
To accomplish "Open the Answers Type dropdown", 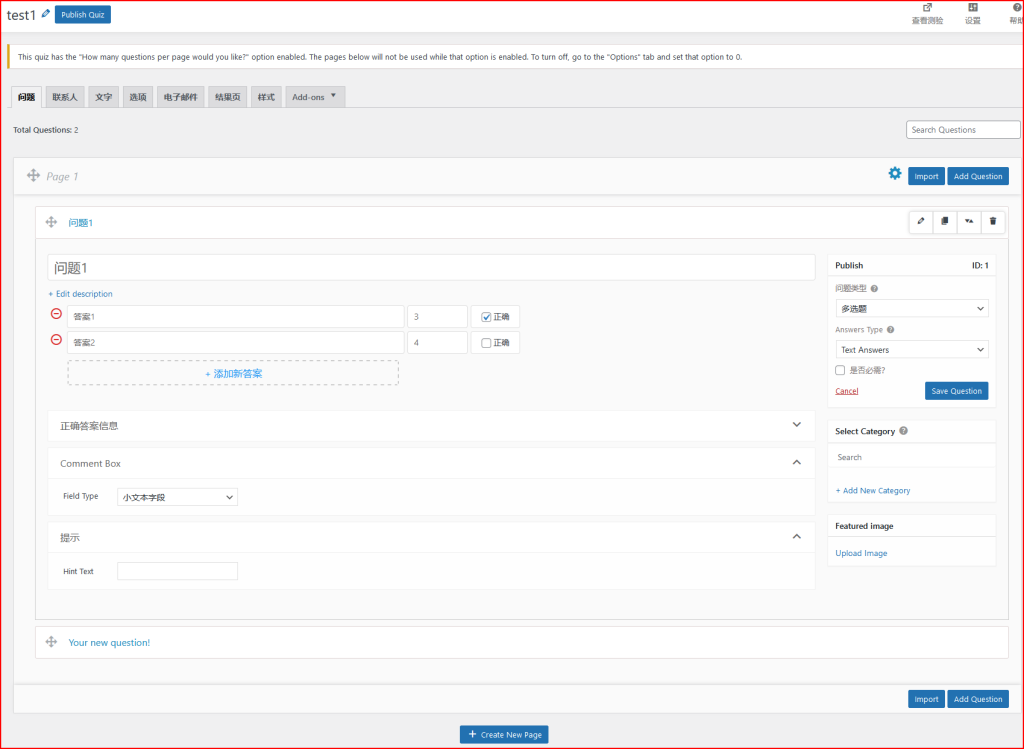I will pyautogui.click(x=911, y=350).
